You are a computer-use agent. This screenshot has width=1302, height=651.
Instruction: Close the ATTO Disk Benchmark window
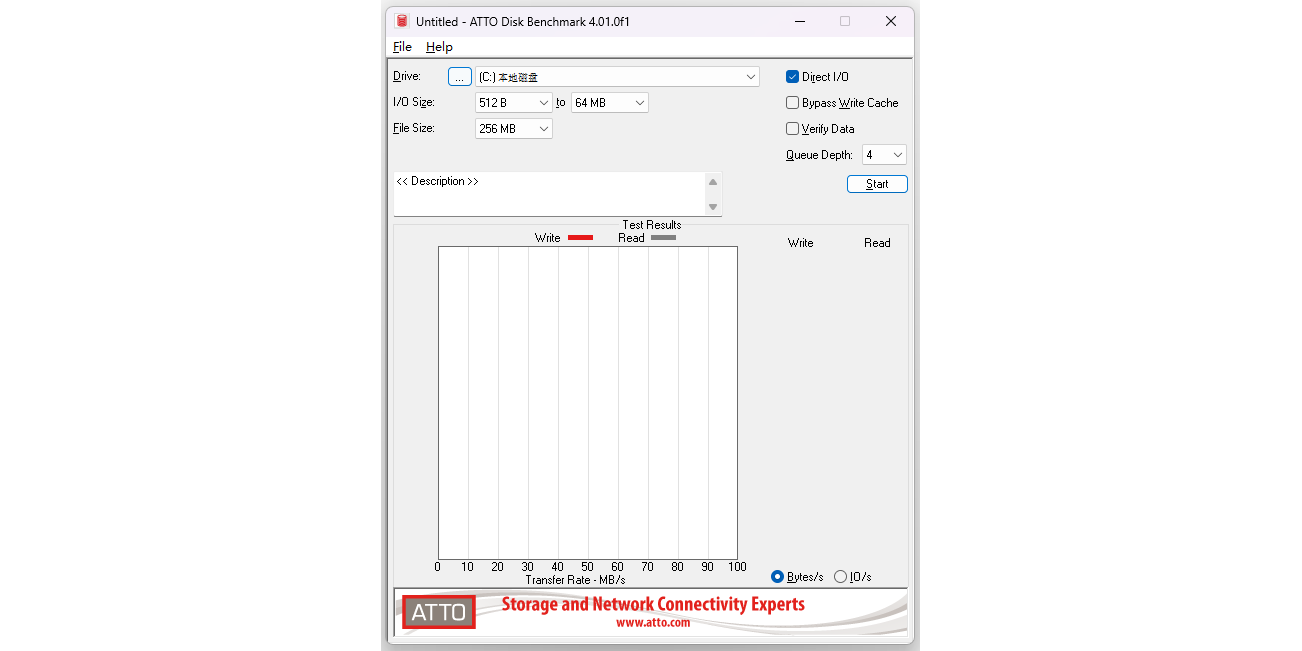[891, 21]
